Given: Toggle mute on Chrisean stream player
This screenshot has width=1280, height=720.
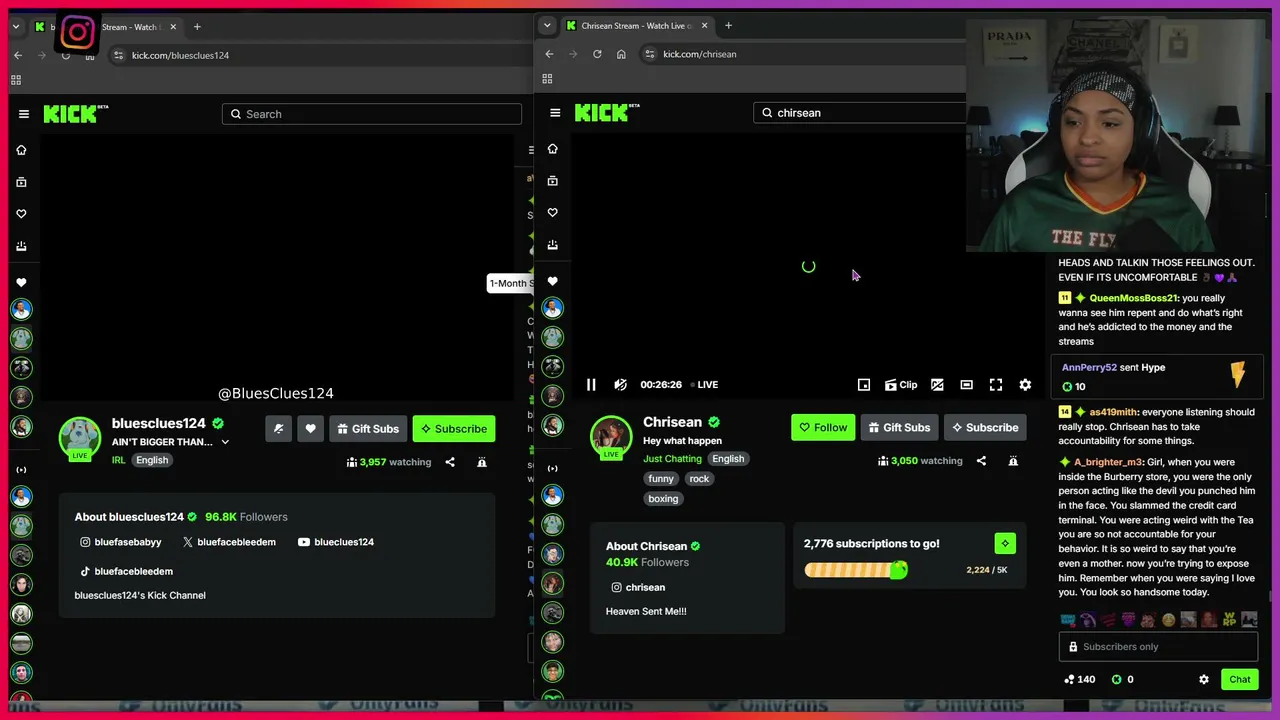Looking at the screenshot, I should click(621, 385).
